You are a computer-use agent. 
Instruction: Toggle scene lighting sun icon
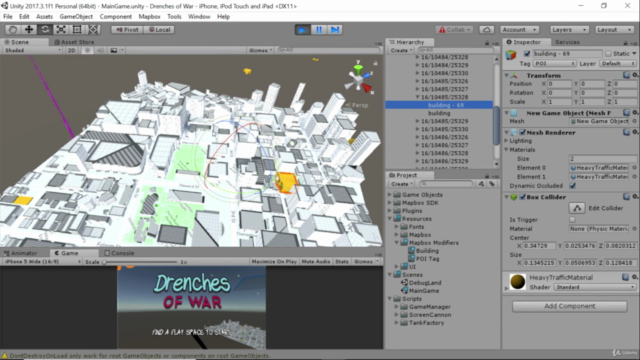click(x=87, y=50)
